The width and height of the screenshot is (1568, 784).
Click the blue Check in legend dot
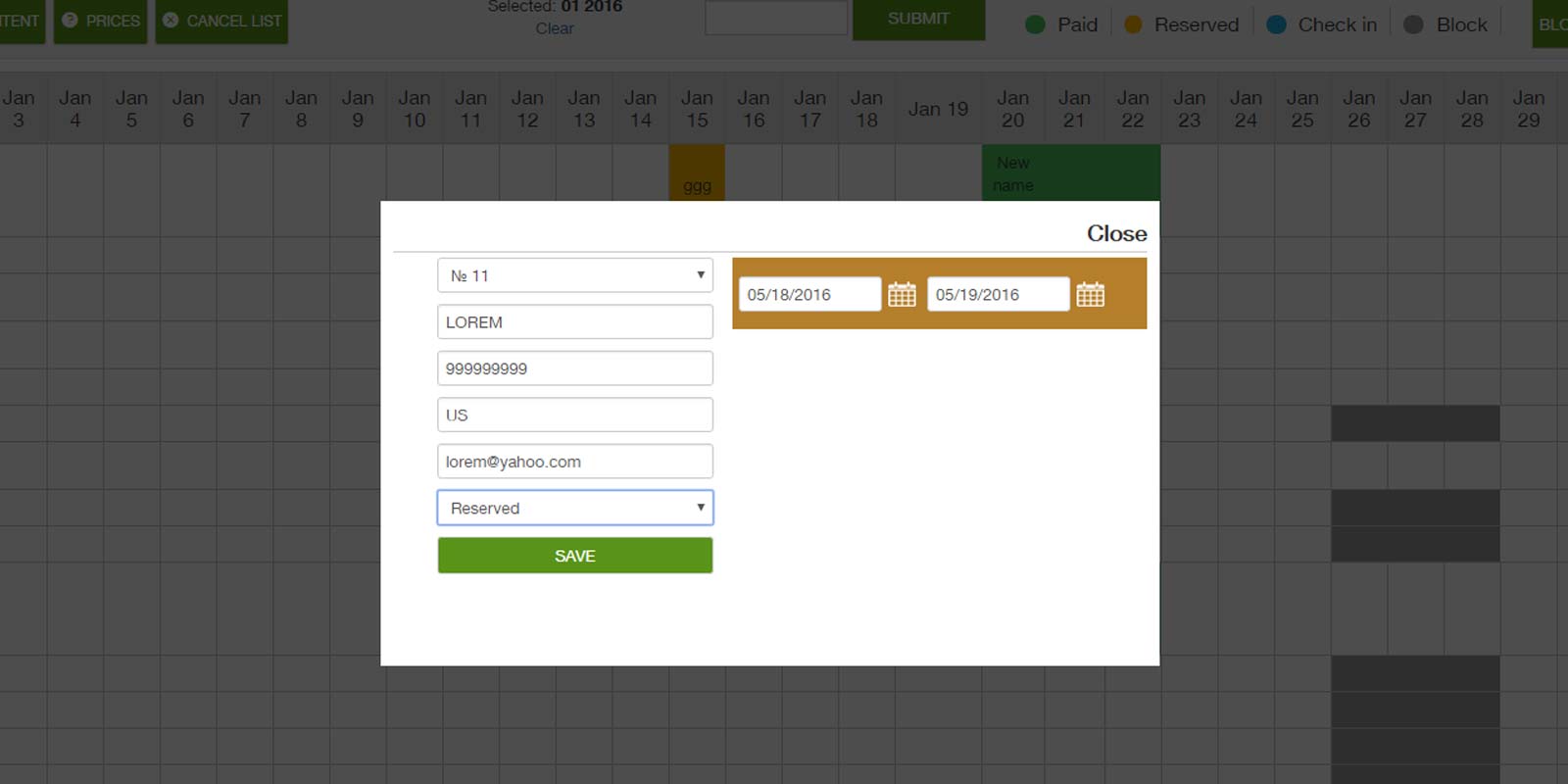[x=1276, y=24]
